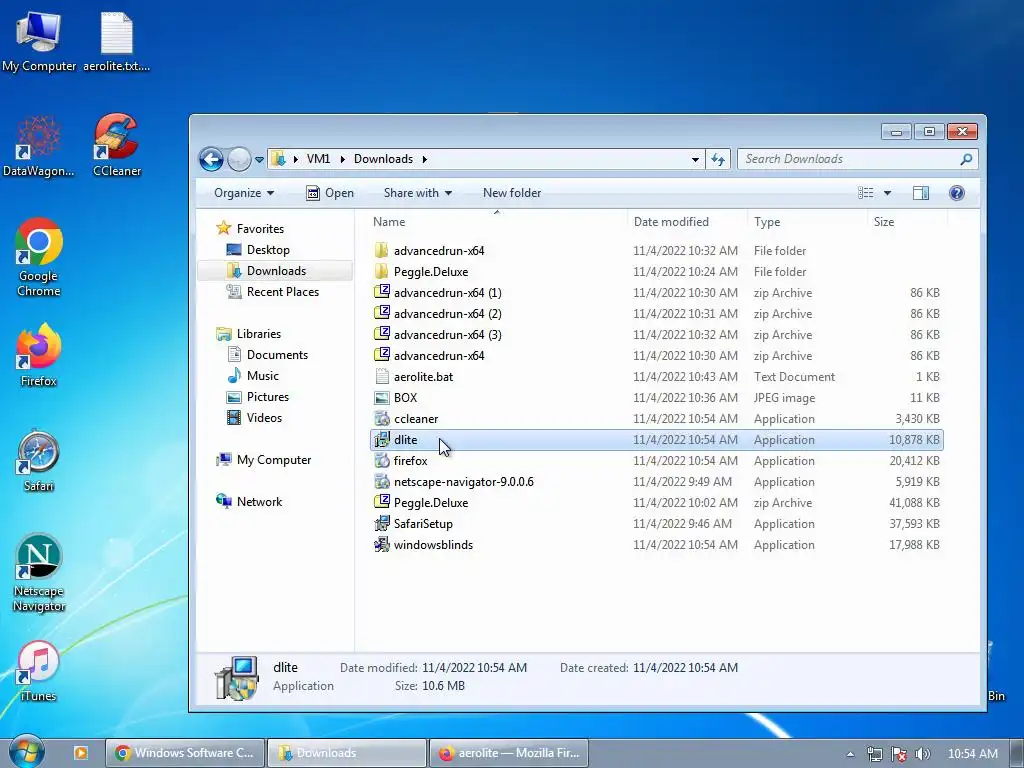The image size is (1024, 768).
Task: Select Recent Places in navigation pane
Action: click(x=282, y=292)
